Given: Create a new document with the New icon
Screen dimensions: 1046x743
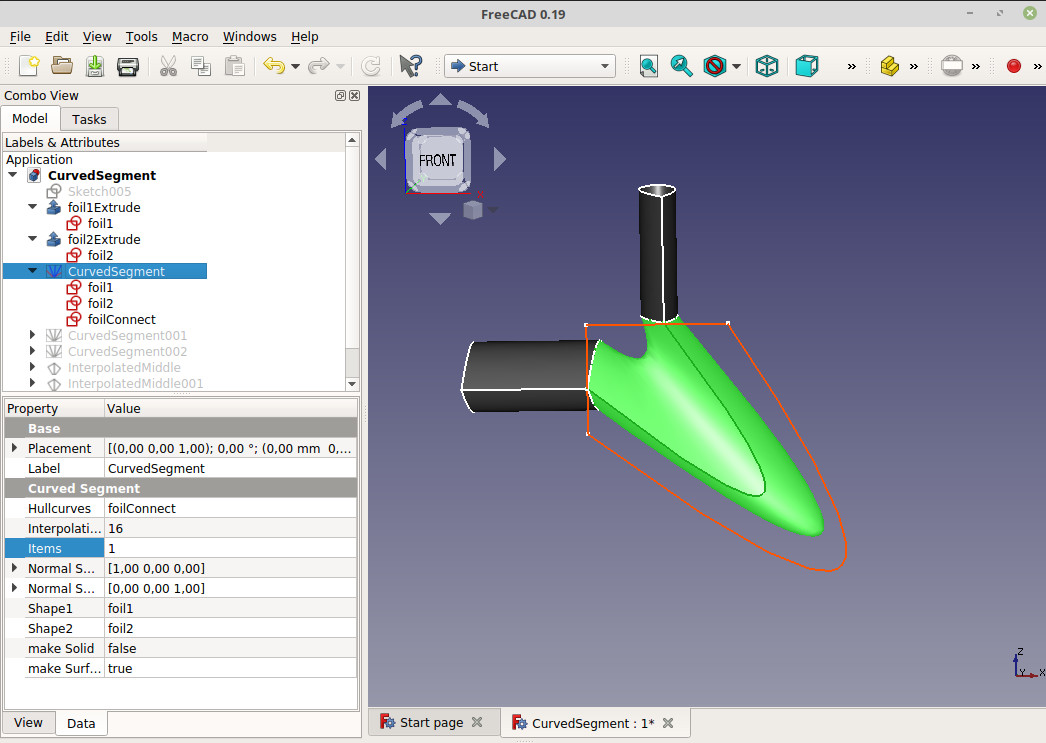Looking at the screenshot, I should [x=29, y=66].
